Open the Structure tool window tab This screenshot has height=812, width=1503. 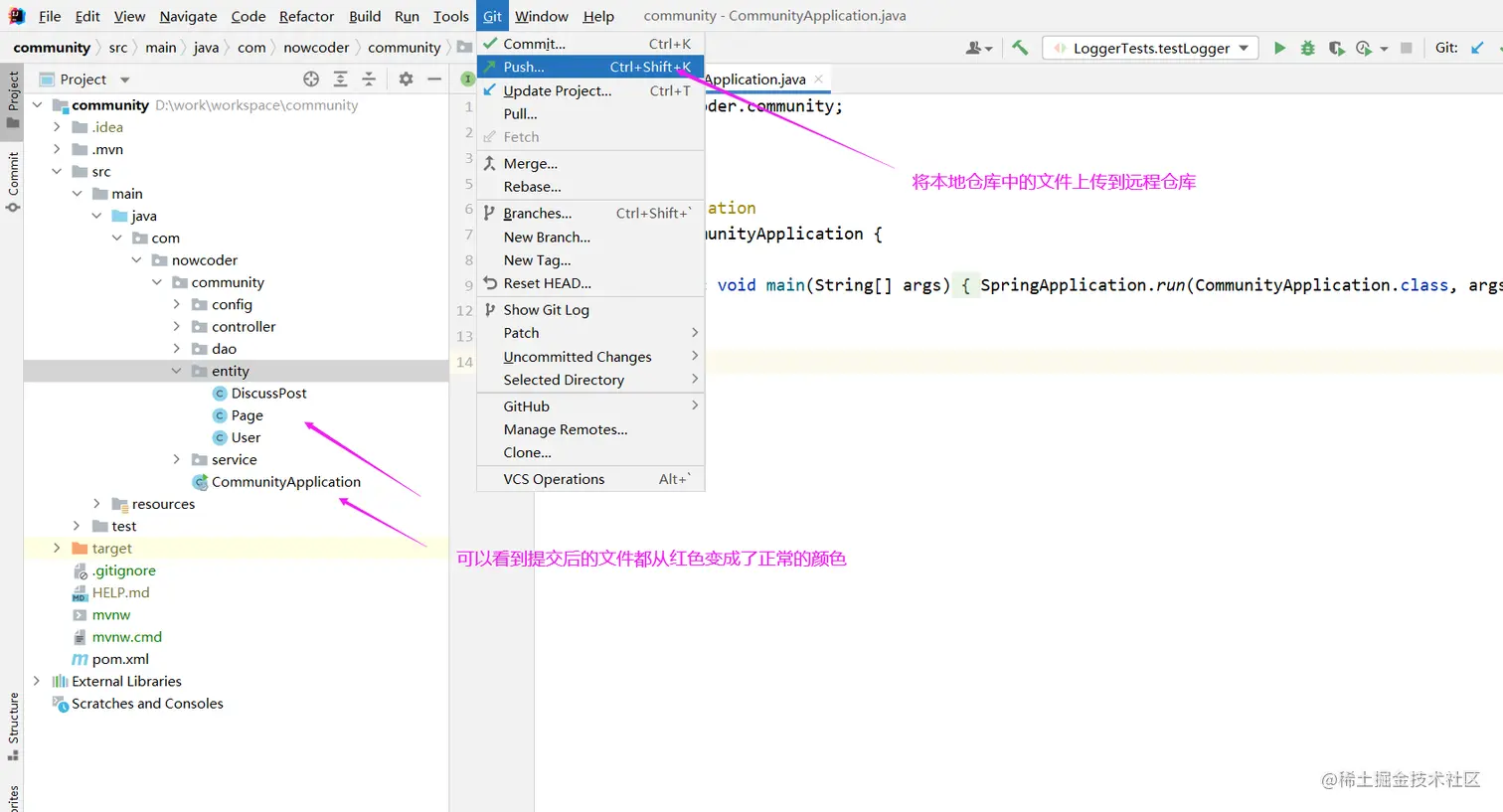click(x=12, y=727)
